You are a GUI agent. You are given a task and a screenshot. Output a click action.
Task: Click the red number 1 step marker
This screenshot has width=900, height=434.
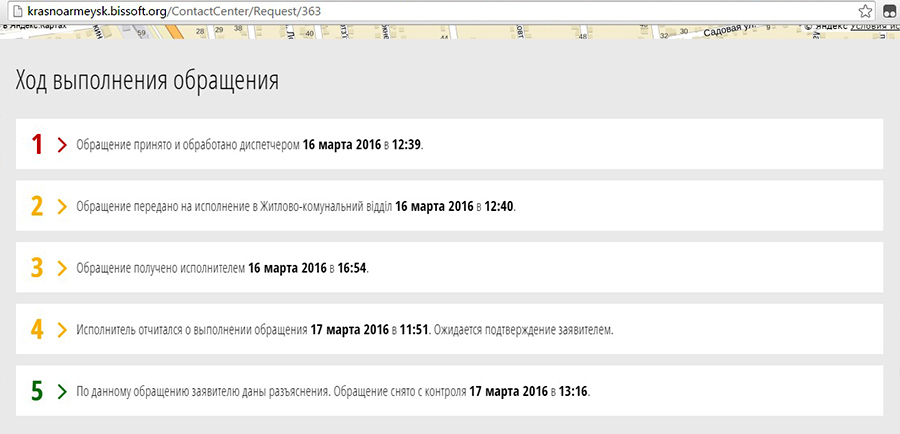[37, 145]
